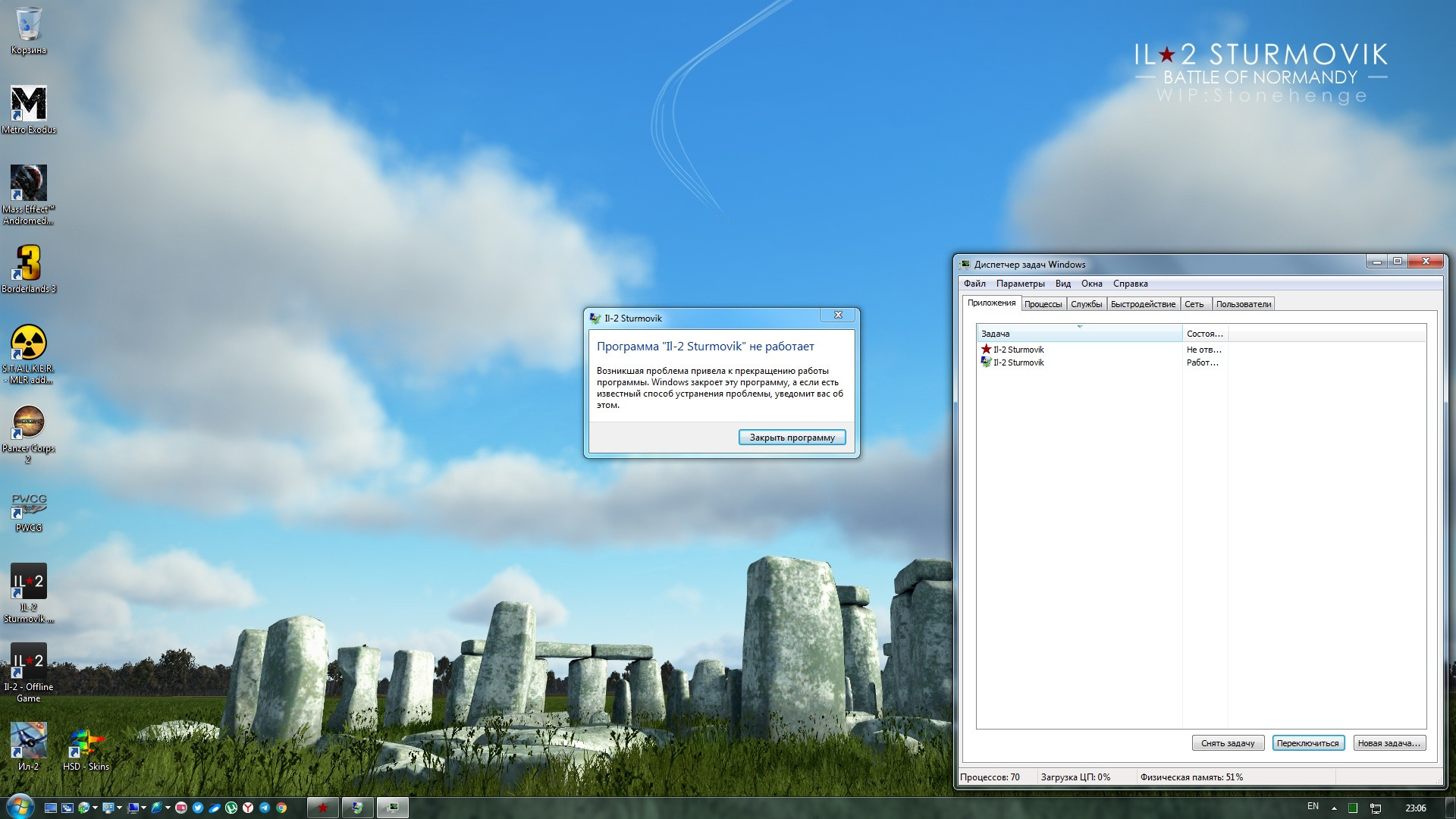
Task: Click the Закрыть программу button
Action: 792,438
